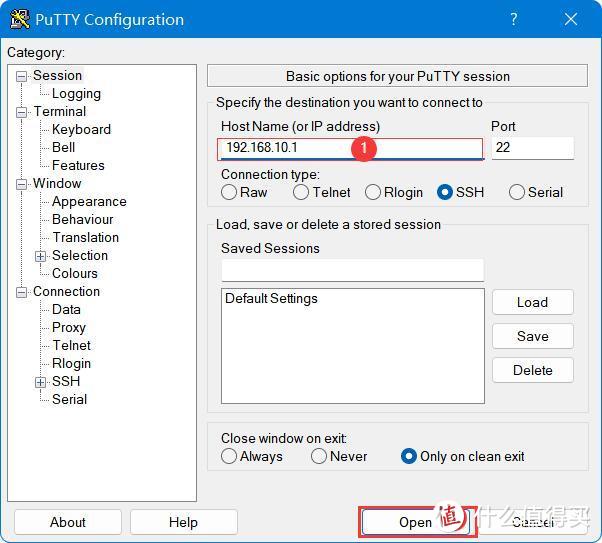Click the question mark help button in title bar

point(514,19)
